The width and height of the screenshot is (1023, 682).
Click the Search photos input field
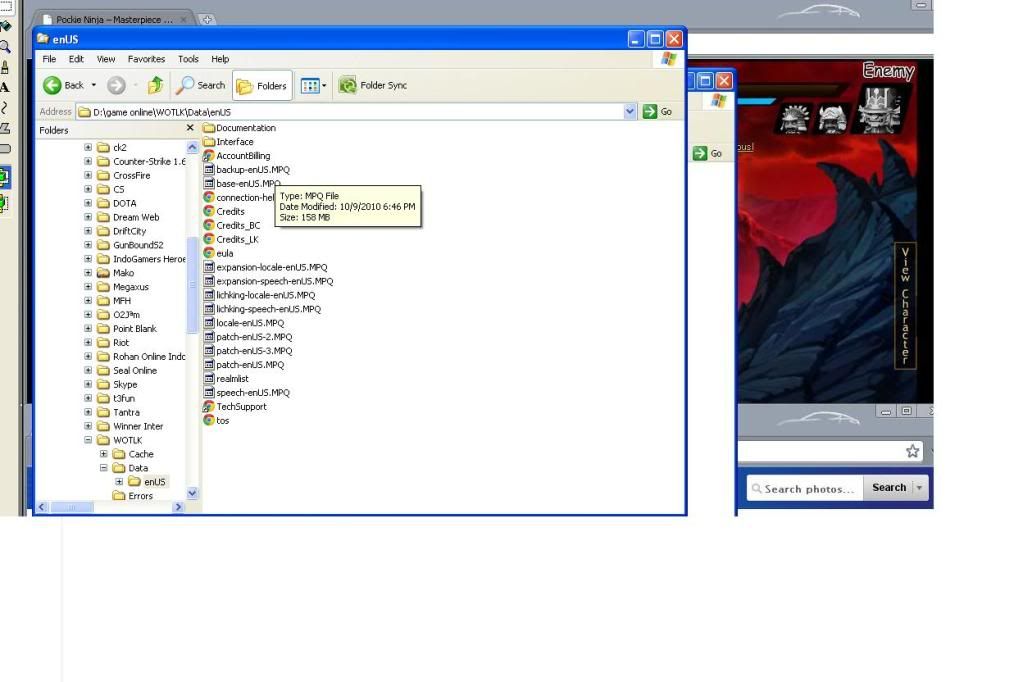pyautogui.click(x=805, y=488)
